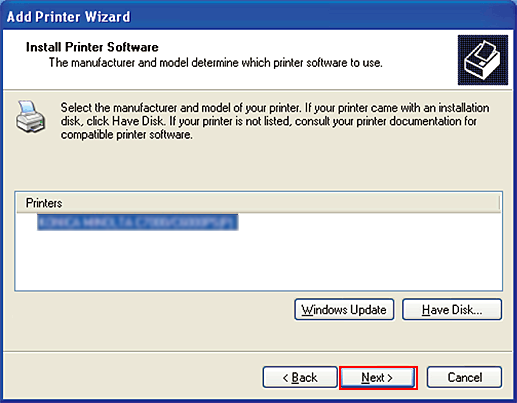Image resolution: width=517 pixels, height=403 pixels.
Task: Open Windows Update for drivers
Action: [344, 310]
